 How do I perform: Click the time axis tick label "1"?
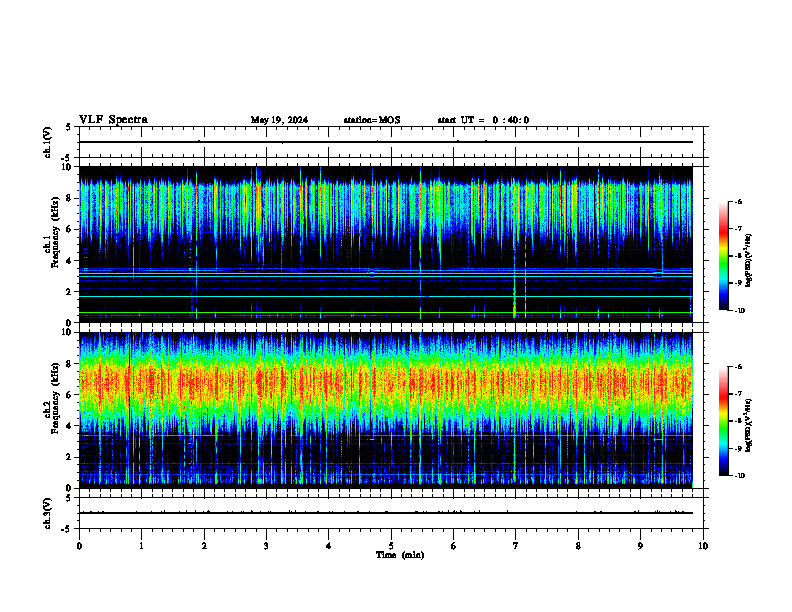coord(141,546)
